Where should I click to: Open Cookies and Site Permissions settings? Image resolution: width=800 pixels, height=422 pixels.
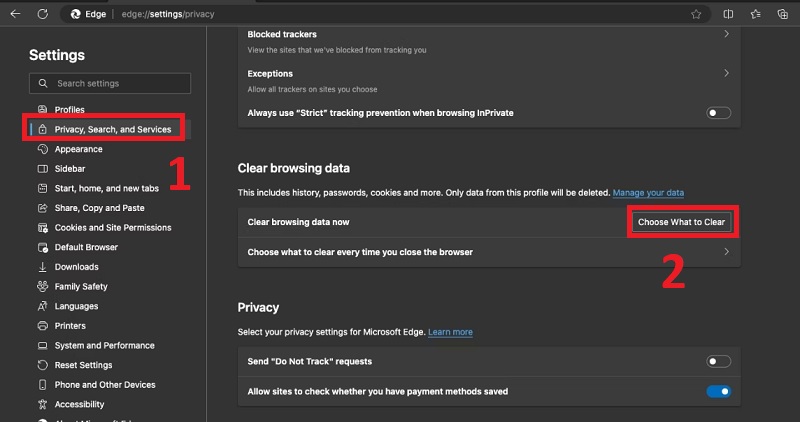point(113,228)
